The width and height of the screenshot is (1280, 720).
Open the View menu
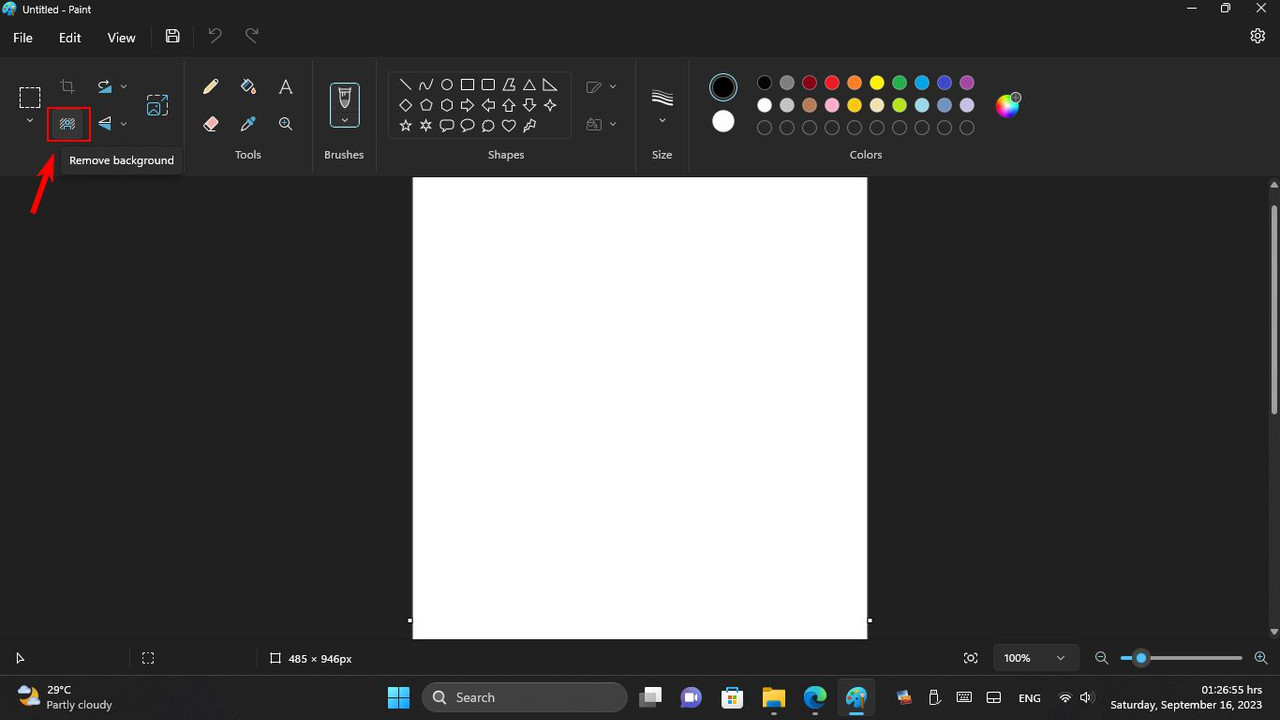click(x=121, y=37)
